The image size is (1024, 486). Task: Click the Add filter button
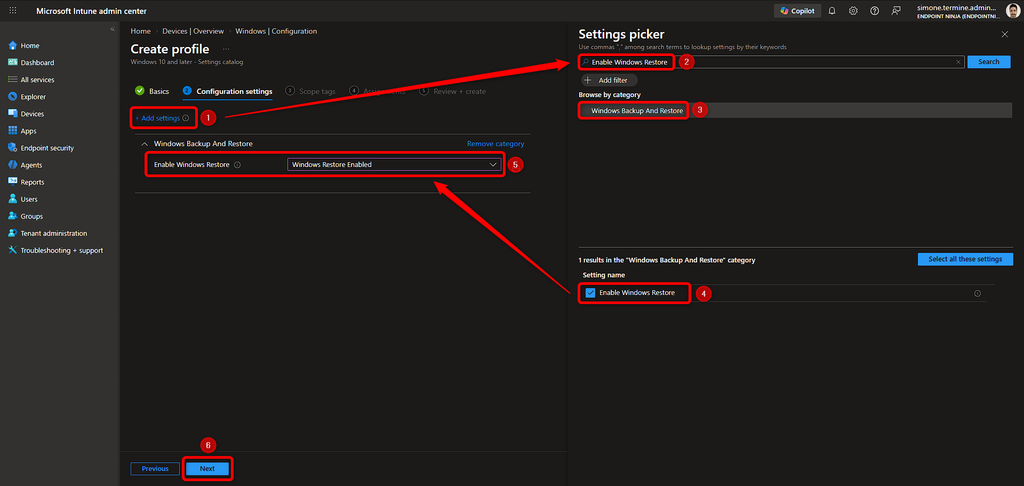(x=609, y=80)
